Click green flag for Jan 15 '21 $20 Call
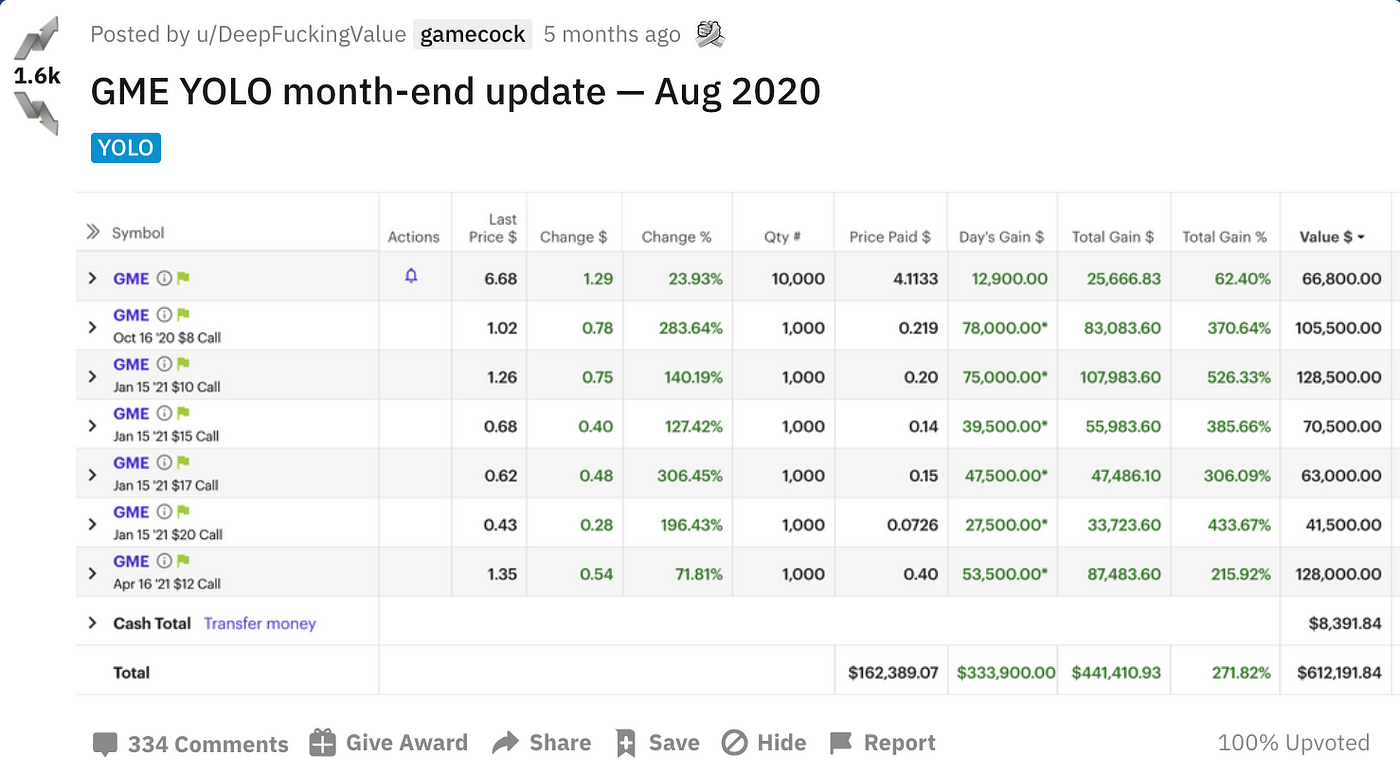Viewport: 1400px width, 777px height. [x=183, y=511]
